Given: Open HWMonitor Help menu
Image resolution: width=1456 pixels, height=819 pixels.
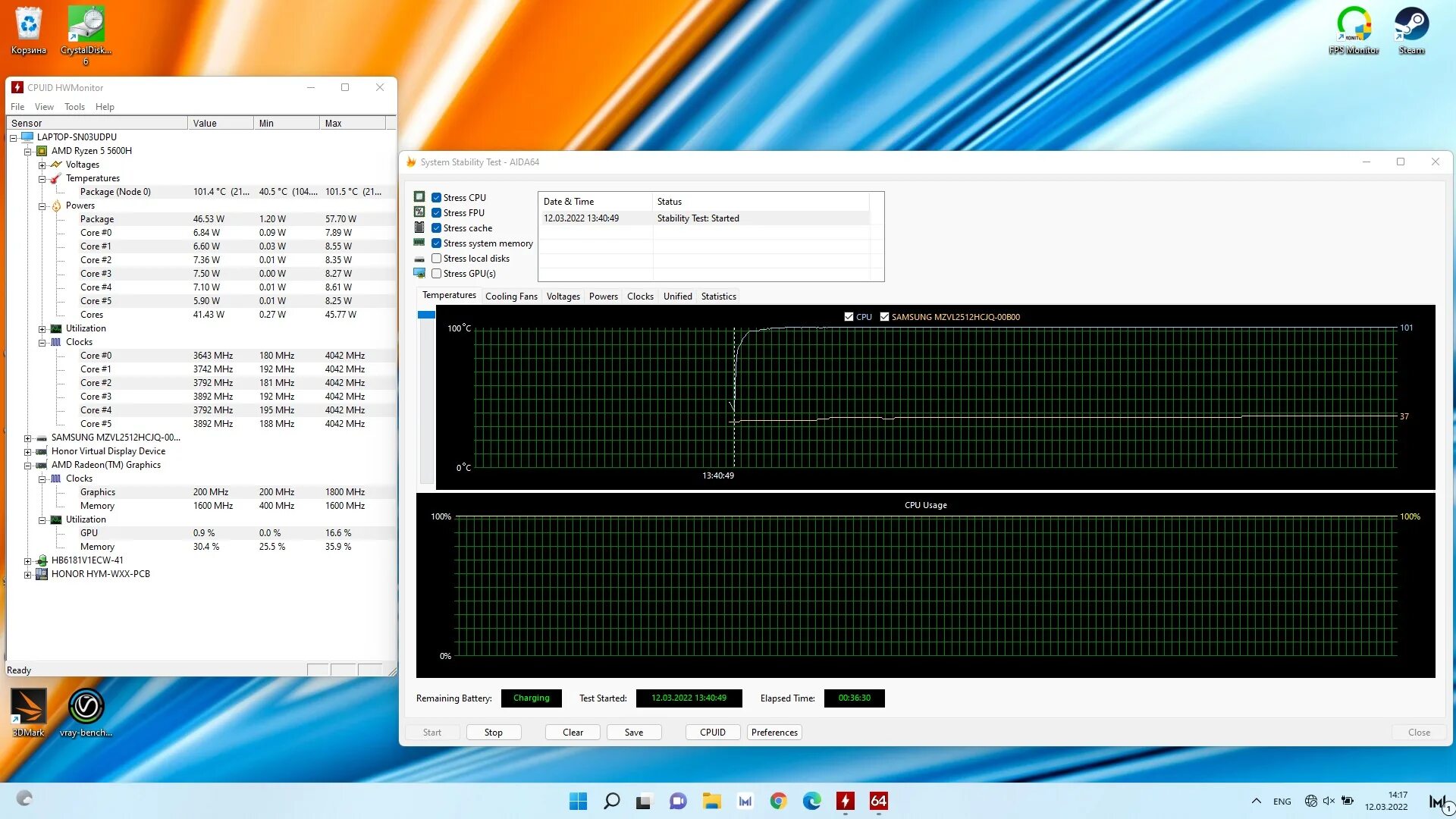Looking at the screenshot, I should click(x=105, y=106).
